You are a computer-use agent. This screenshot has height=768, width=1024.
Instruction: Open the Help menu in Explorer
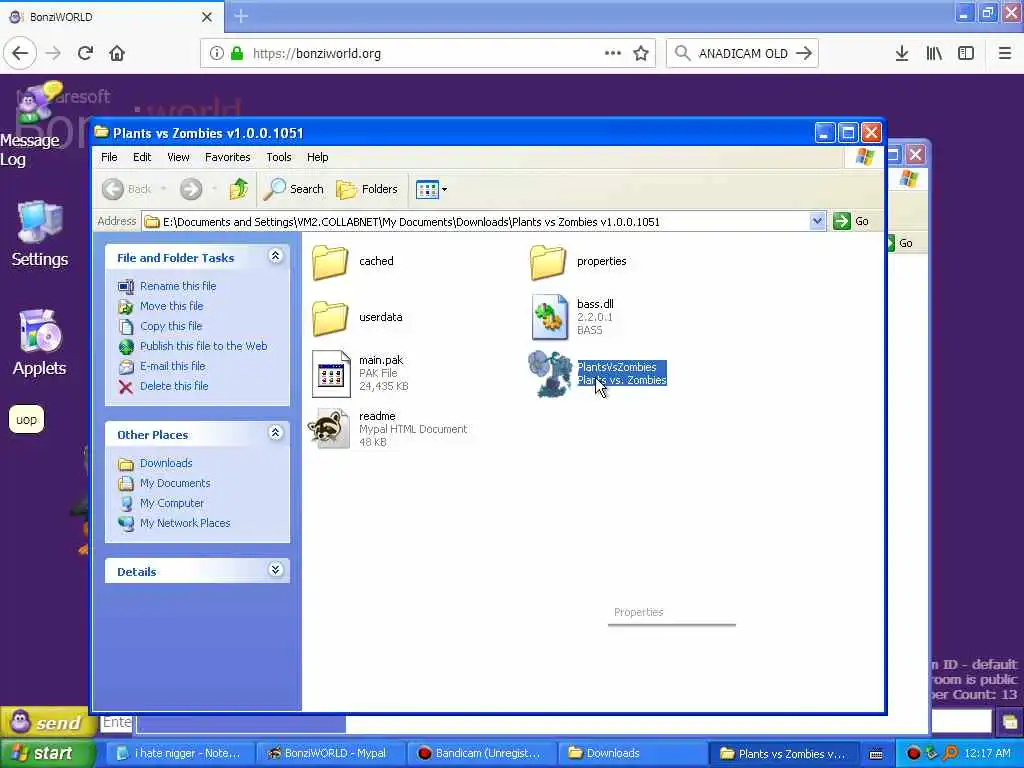click(x=317, y=157)
